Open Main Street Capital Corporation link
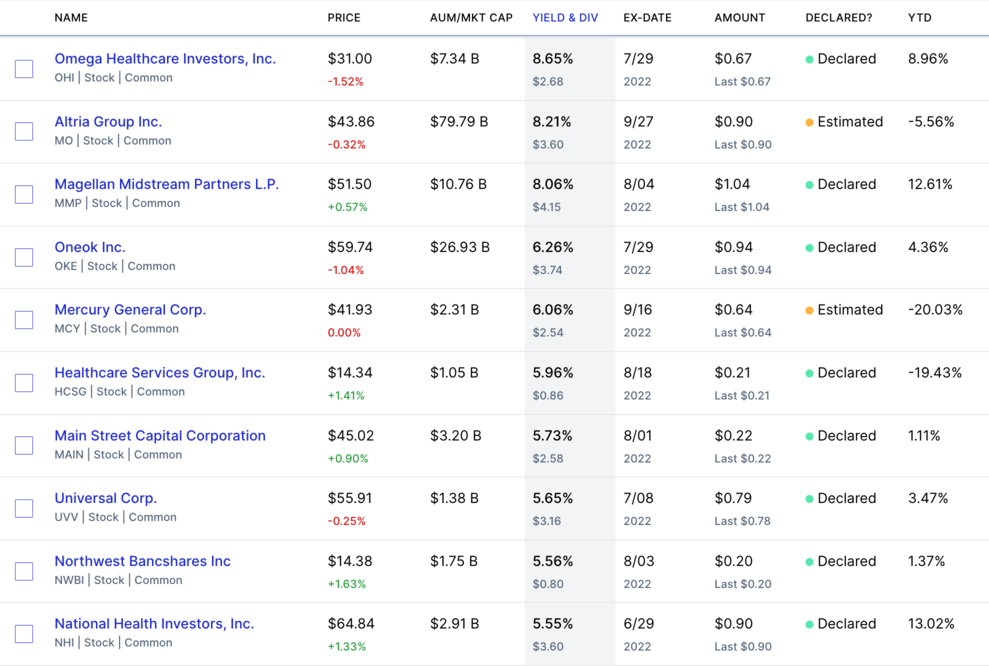Image resolution: width=989 pixels, height=666 pixels. (x=160, y=436)
